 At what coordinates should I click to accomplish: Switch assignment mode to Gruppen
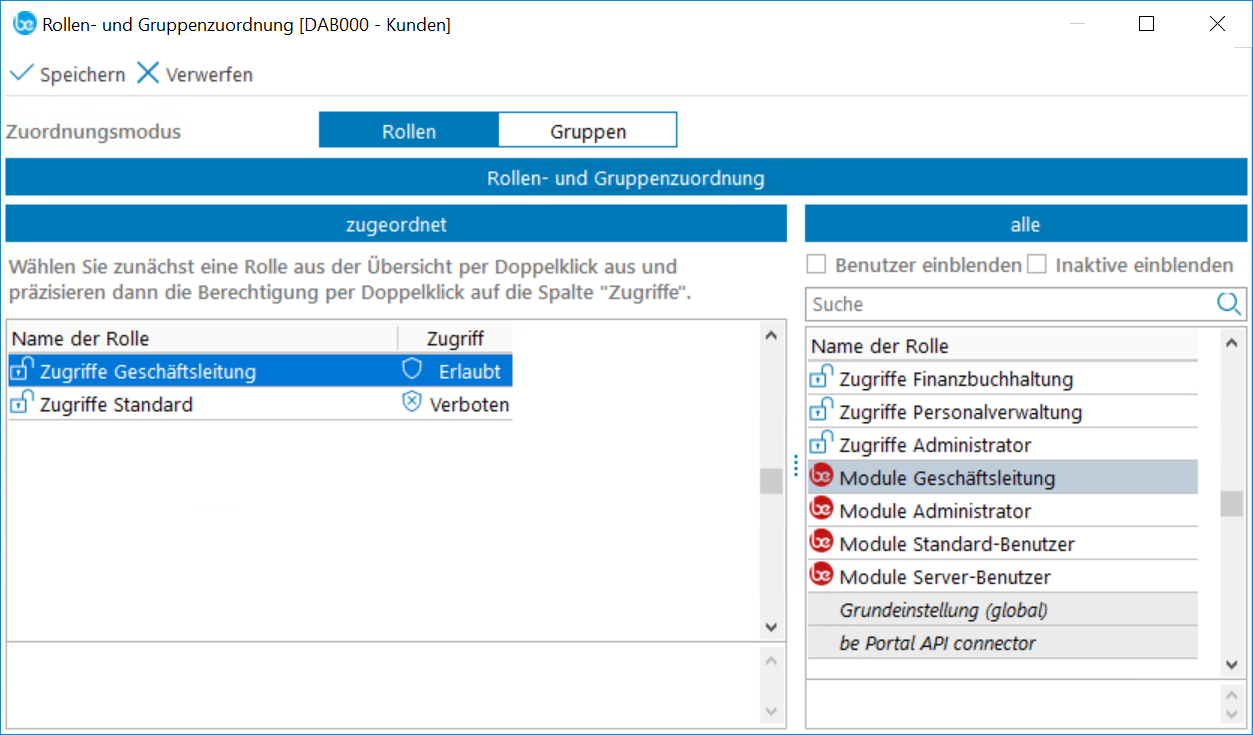point(588,131)
